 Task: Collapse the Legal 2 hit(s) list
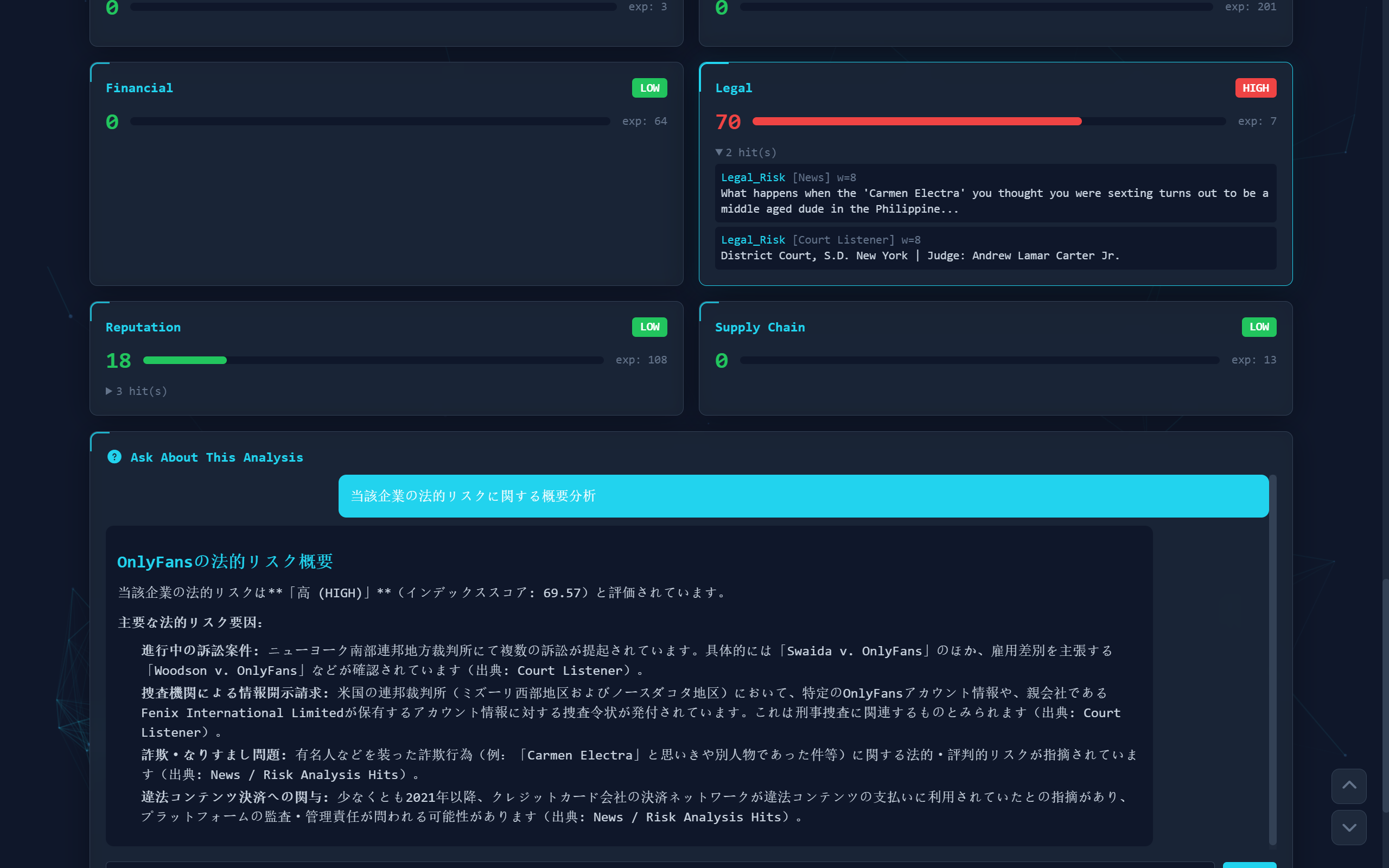pos(746,152)
